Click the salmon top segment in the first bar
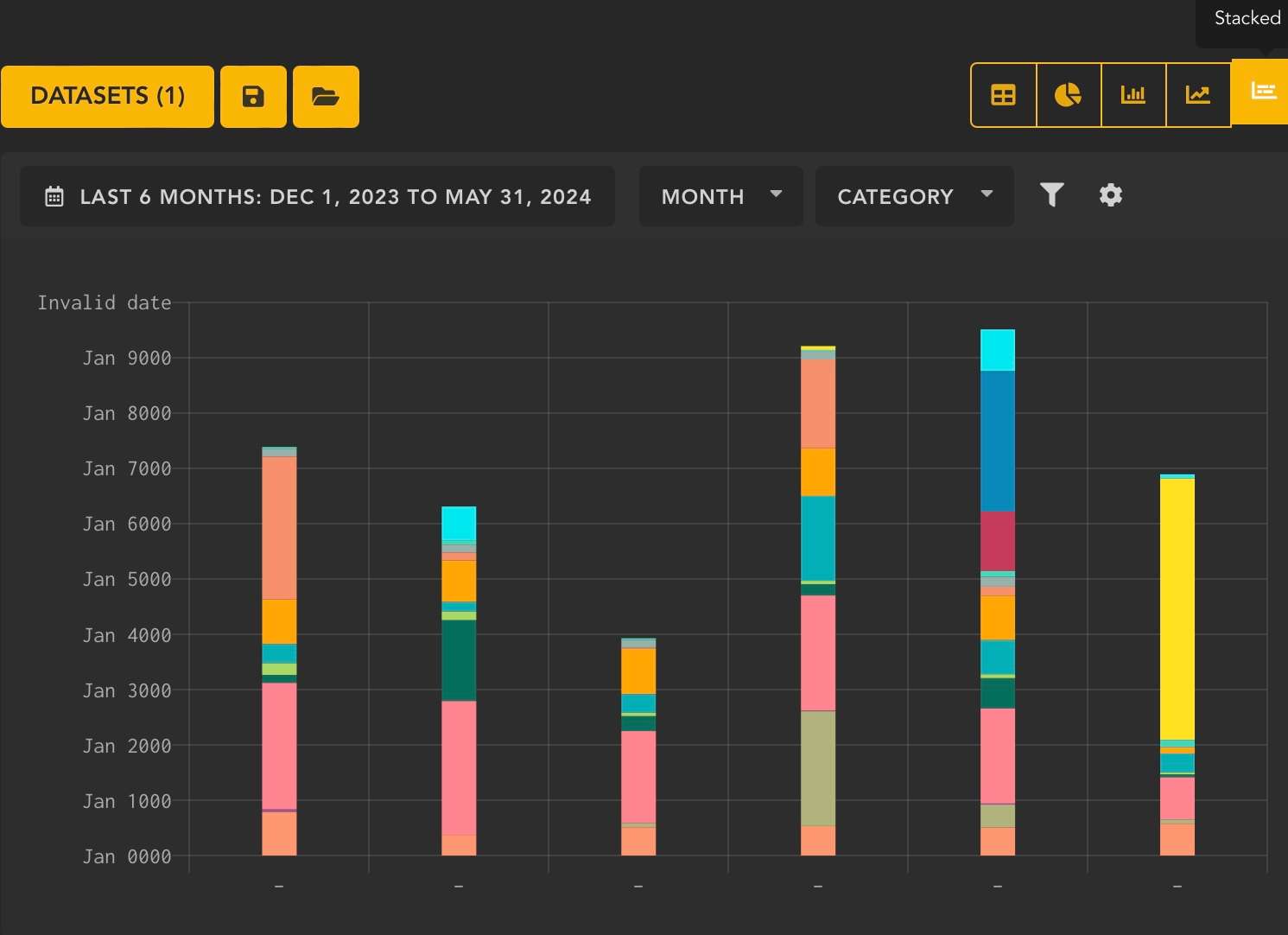The width and height of the screenshot is (1288, 935). pos(279,528)
